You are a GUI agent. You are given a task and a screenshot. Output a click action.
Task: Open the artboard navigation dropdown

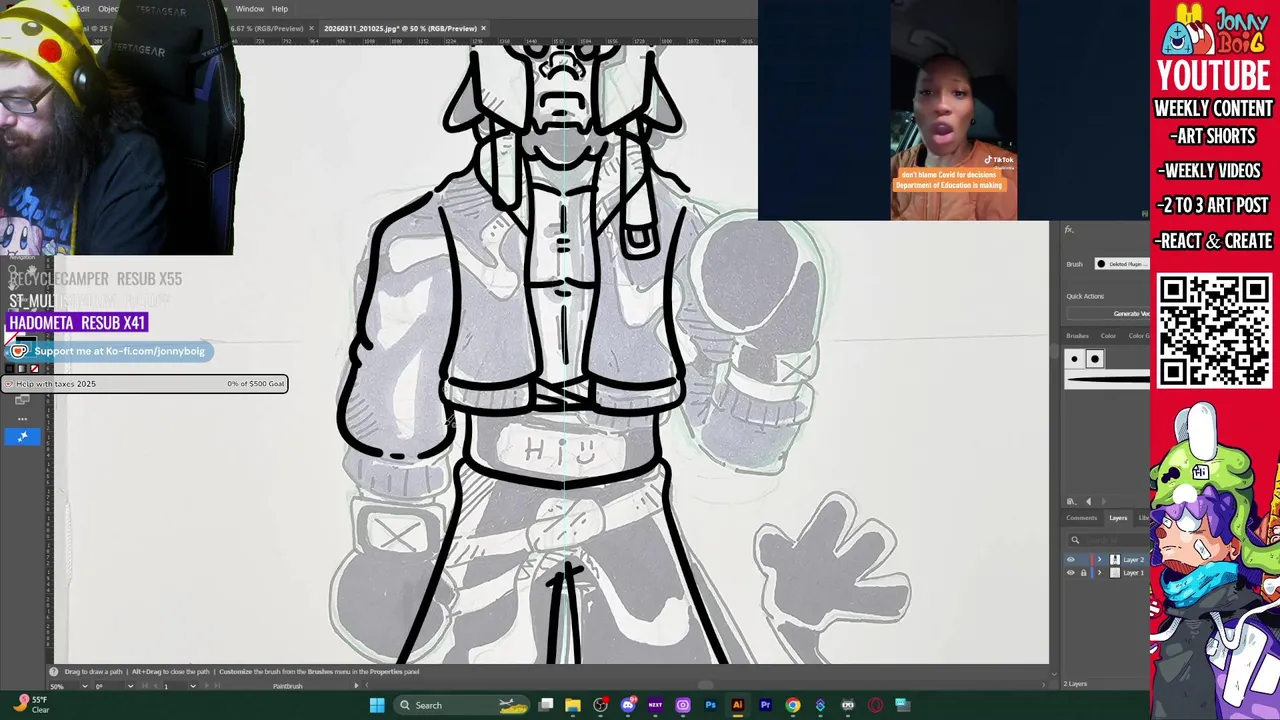(x=193, y=686)
